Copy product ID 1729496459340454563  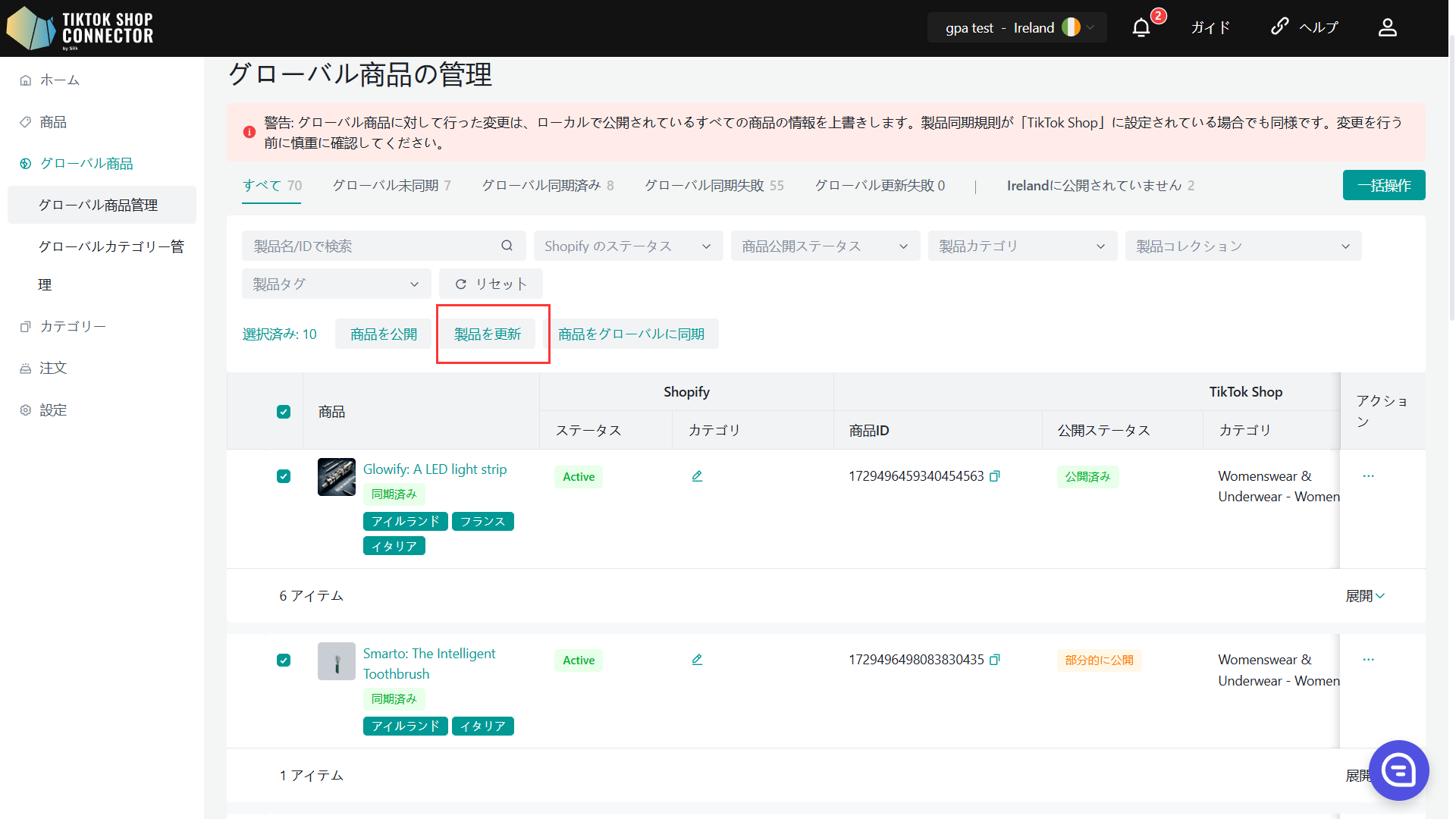[995, 476]
